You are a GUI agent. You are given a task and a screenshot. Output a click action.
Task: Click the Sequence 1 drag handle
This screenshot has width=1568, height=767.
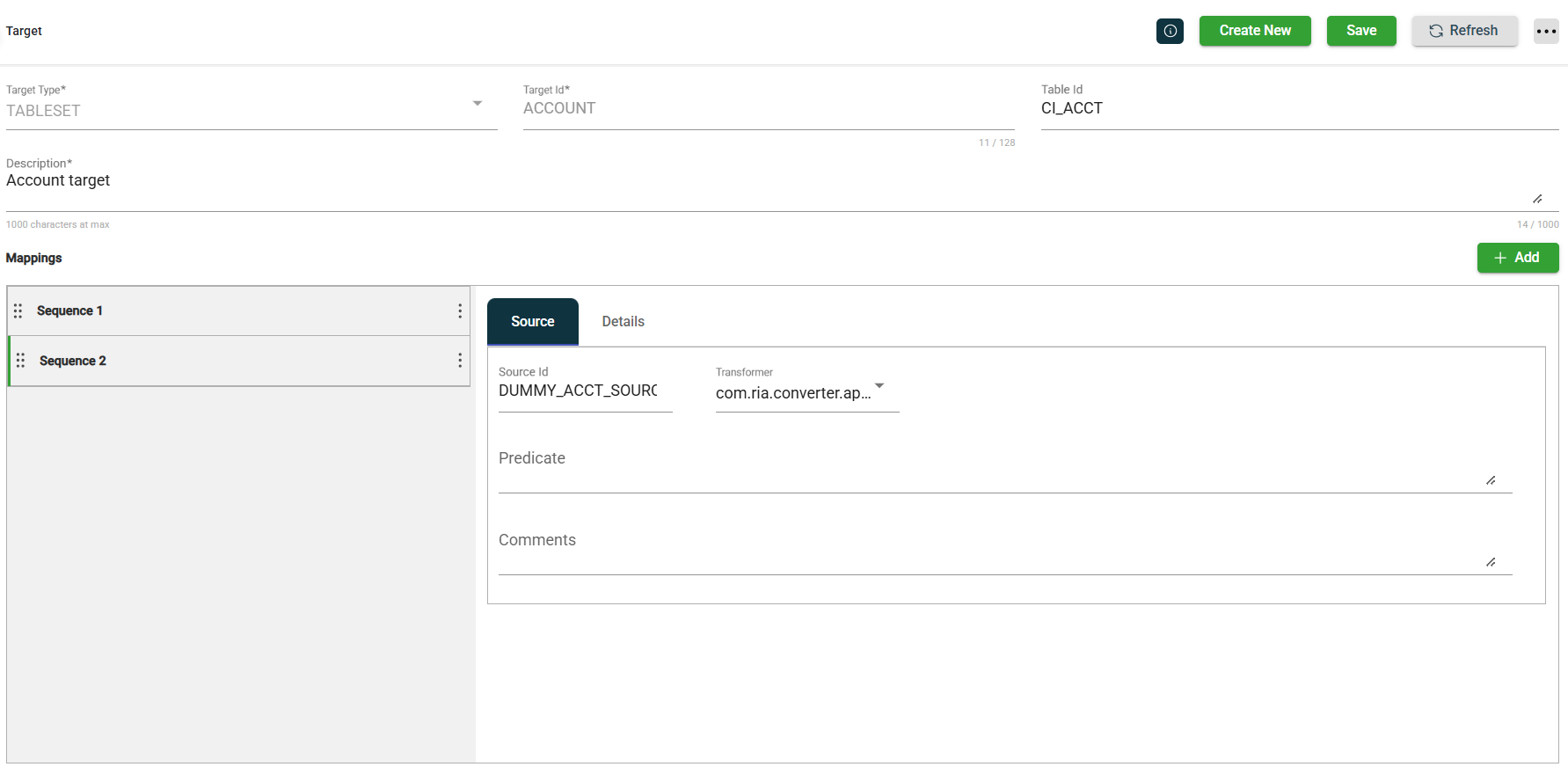[x=18, y=310]
